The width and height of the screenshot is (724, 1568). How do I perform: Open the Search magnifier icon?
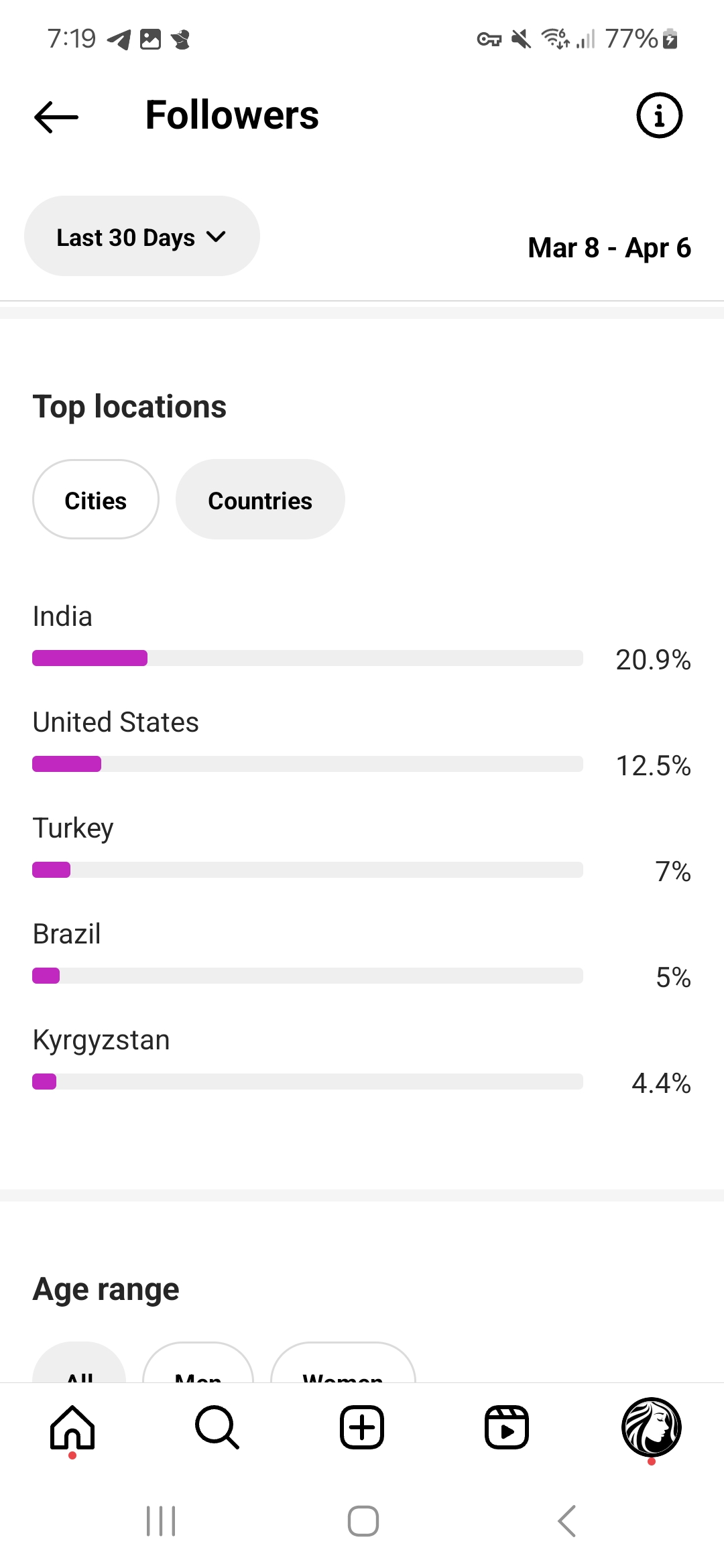pyautogui.click(x=217, y=1427)
